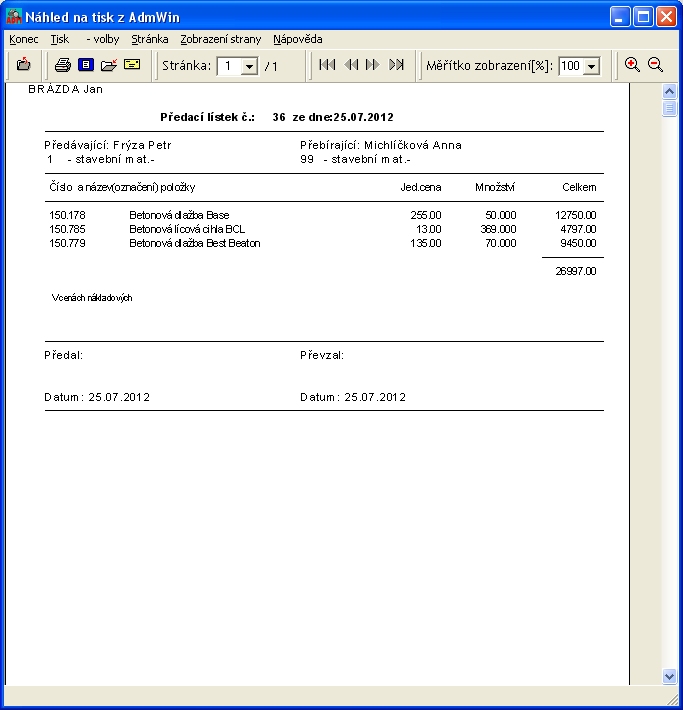The height and width of the screenshot is (710, 683).
Task: Click the total sum 26997.00
Action: coord(576,271)
